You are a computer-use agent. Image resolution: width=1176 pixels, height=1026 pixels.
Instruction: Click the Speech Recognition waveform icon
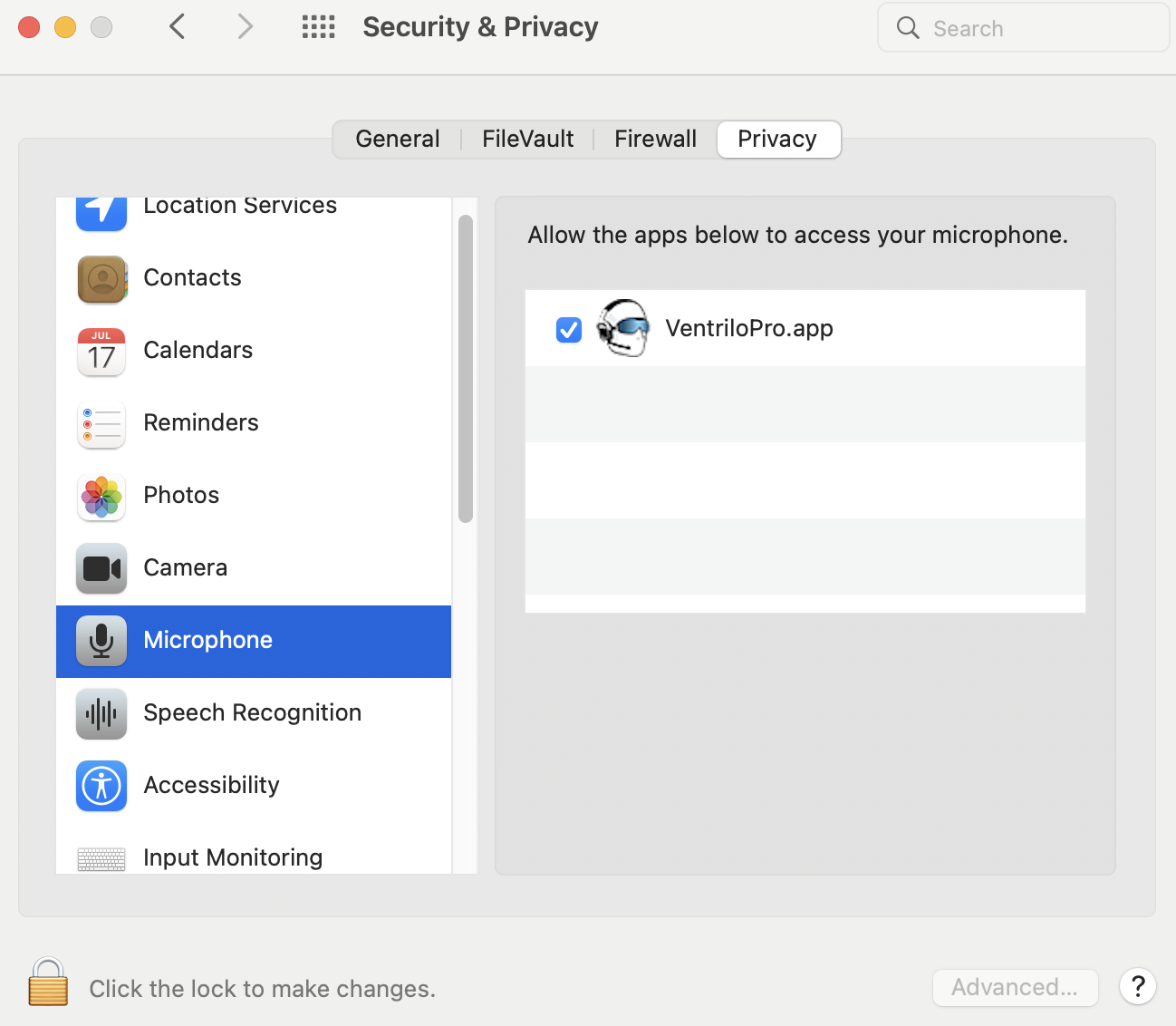[101, 713]
